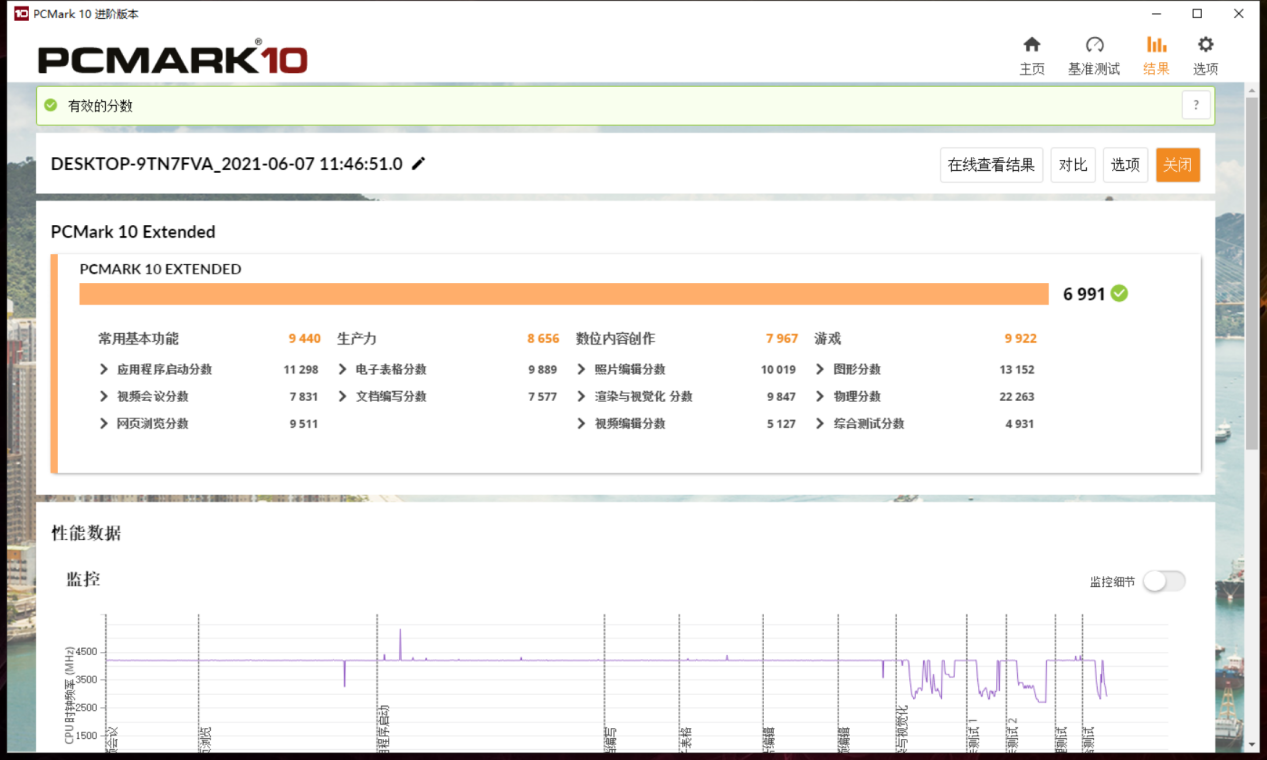Click the vertical scrollbar on the right
Screen dimensions: 1267x760
click(x=1252, y=270)
